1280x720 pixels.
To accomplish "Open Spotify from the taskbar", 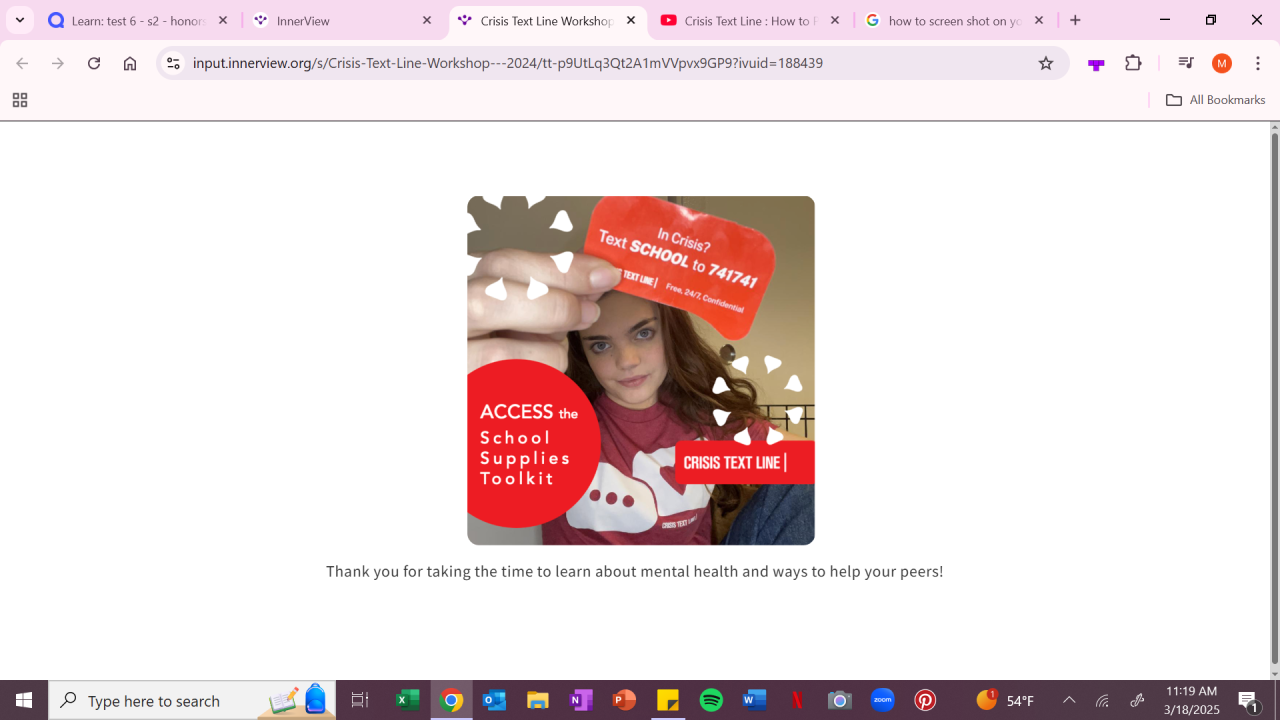I will click(x=711, y=700).
